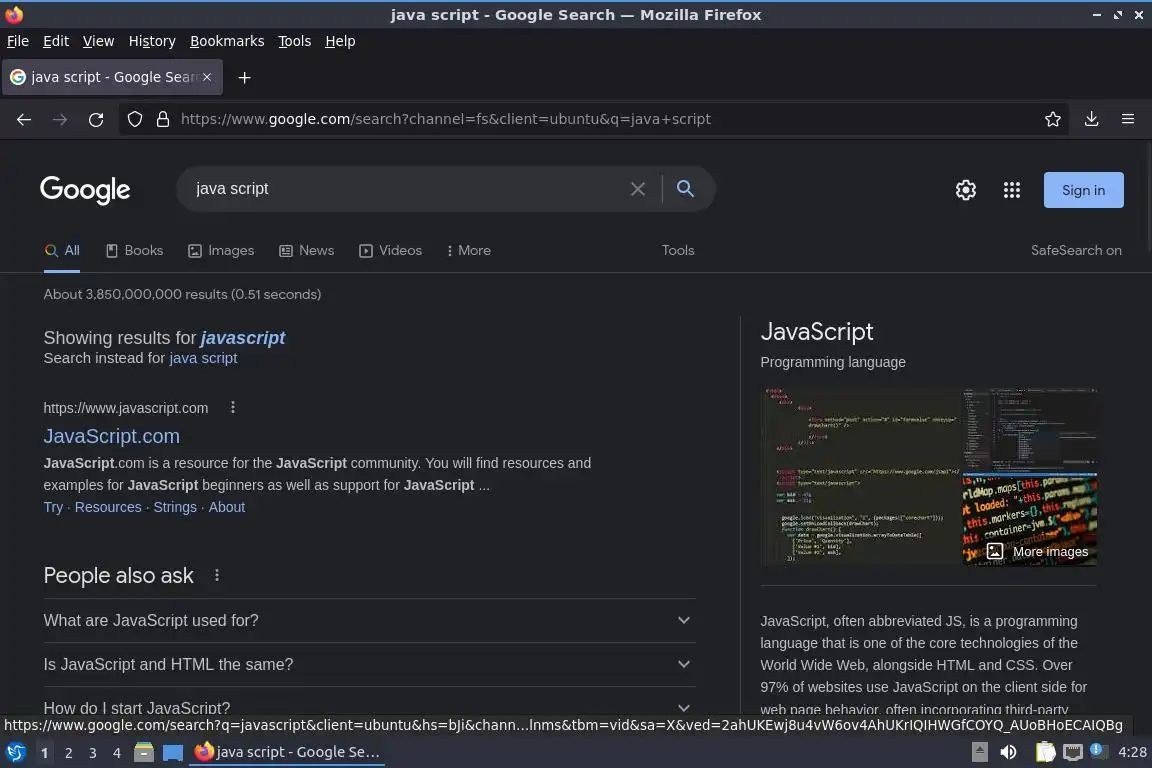Image resolution: width=1152 pixels, height=768 pixels.
Task: Click SafeSearch on
Action: pos(1076,251)
